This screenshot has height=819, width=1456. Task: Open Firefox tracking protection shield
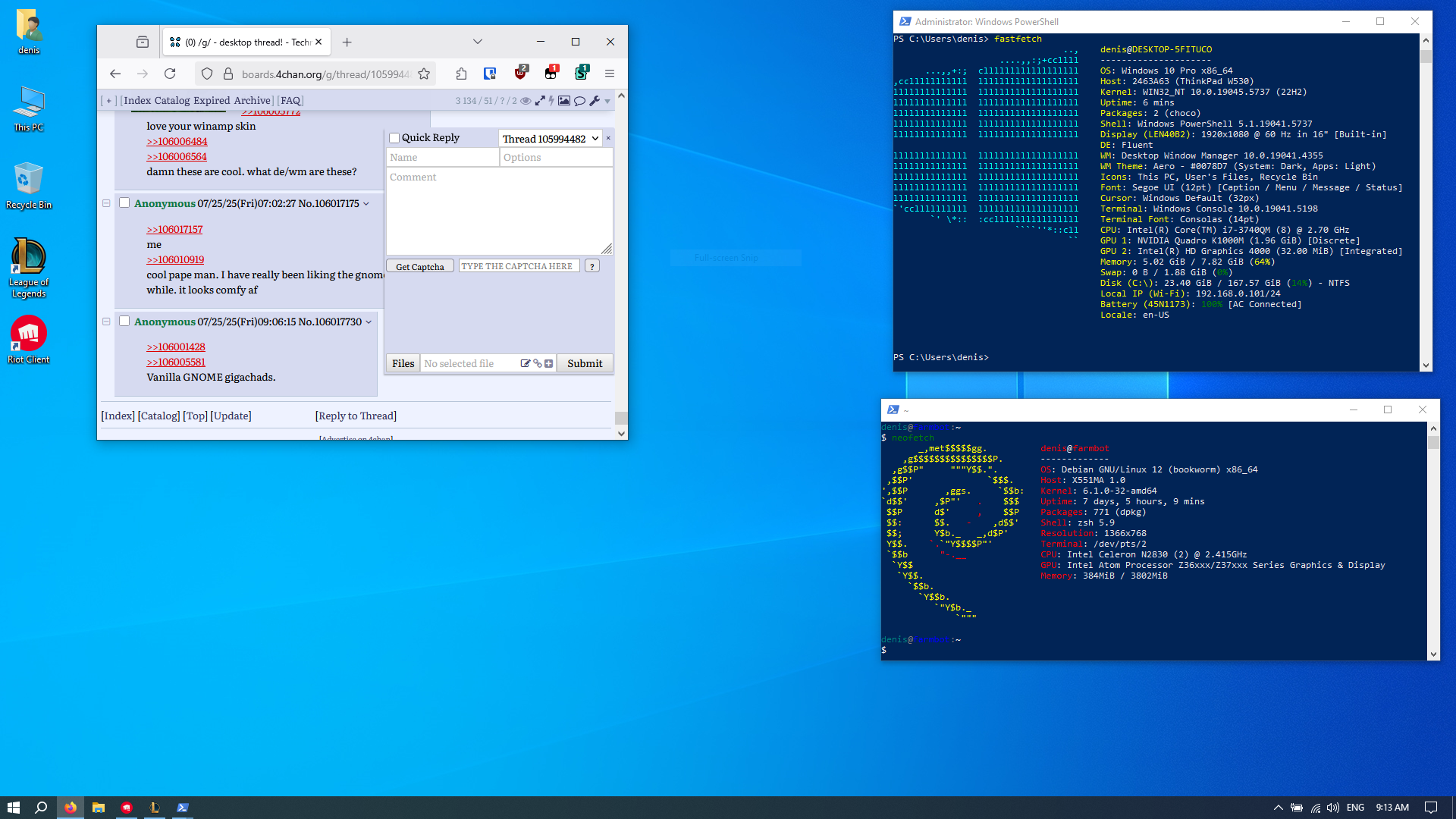[x=207, y=74]
